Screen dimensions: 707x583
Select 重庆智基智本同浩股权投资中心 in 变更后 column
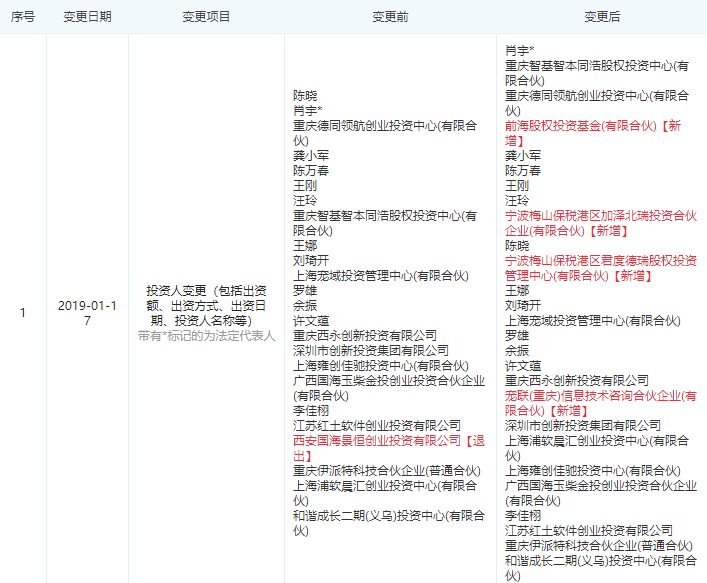pos(597,73)
